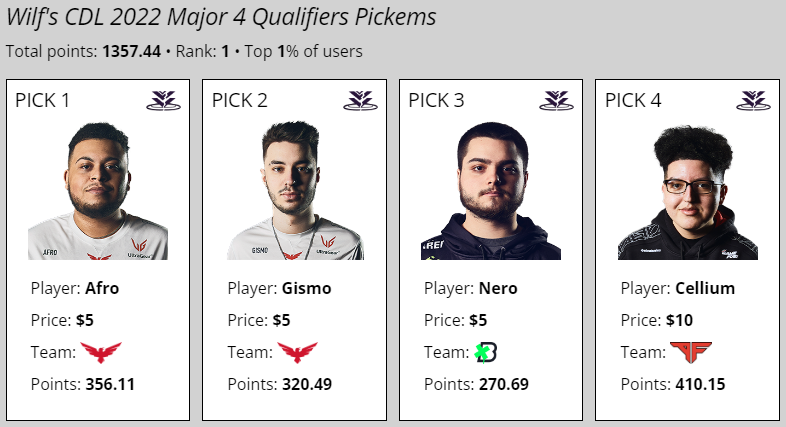Click the red team logo under Gismo
This screenshot has width=786, height=427.
click(297, 352)
